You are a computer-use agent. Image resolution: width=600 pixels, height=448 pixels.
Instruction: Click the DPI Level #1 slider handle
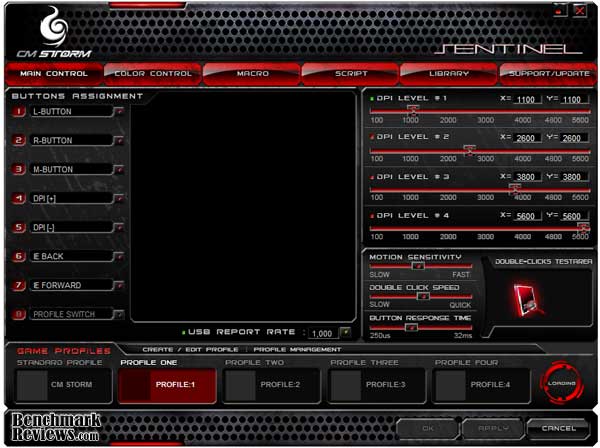413,110
